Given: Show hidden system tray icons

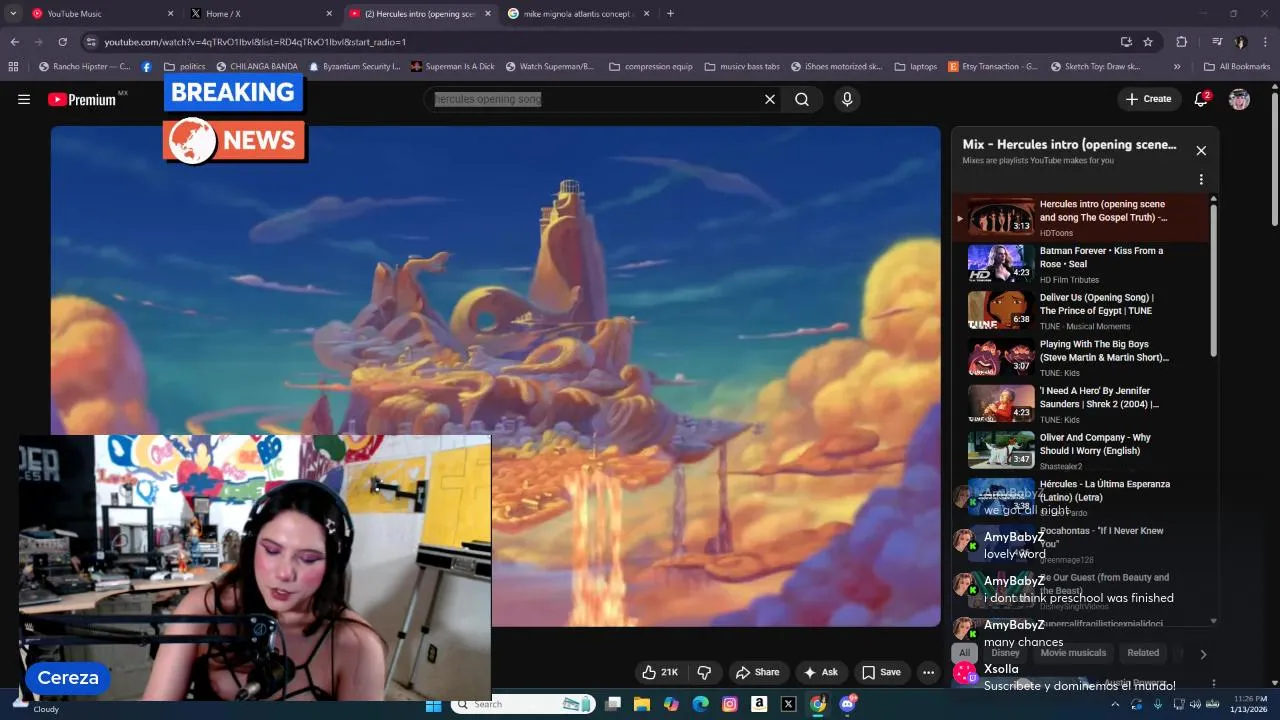Looking at the screenshot, I should tap(1116, 704).
